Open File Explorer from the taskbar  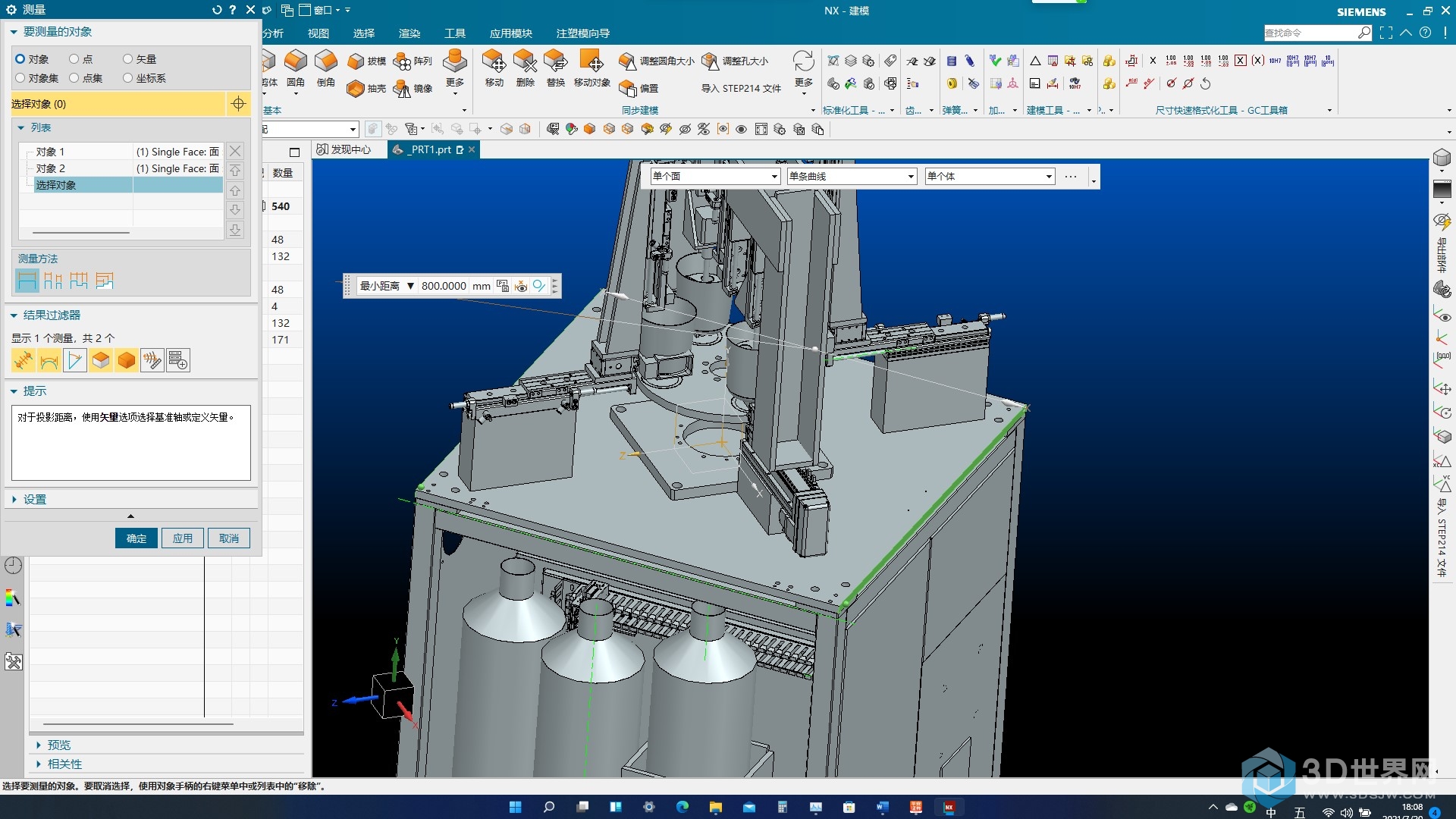[x=715, y=807]
